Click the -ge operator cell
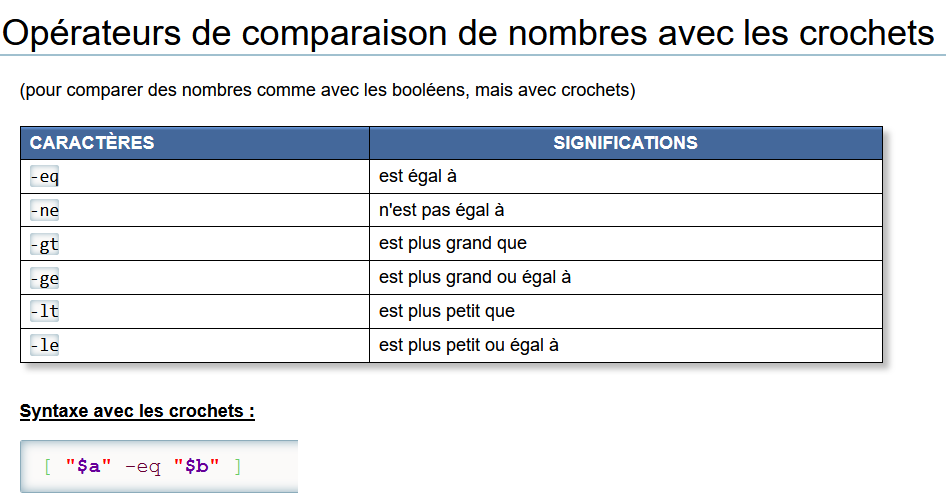This screenshot has height=503, width=946. (x=45, y=278)
